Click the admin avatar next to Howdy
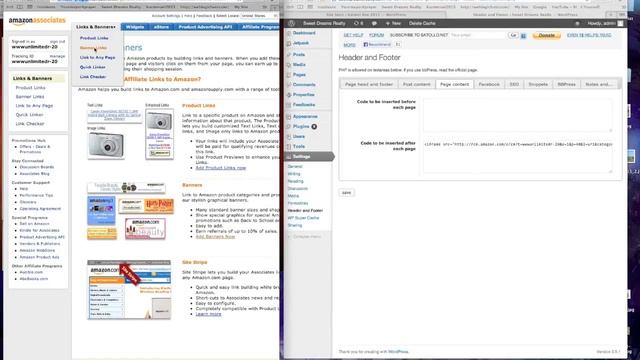The image size is (640, 360). point(620,24)
